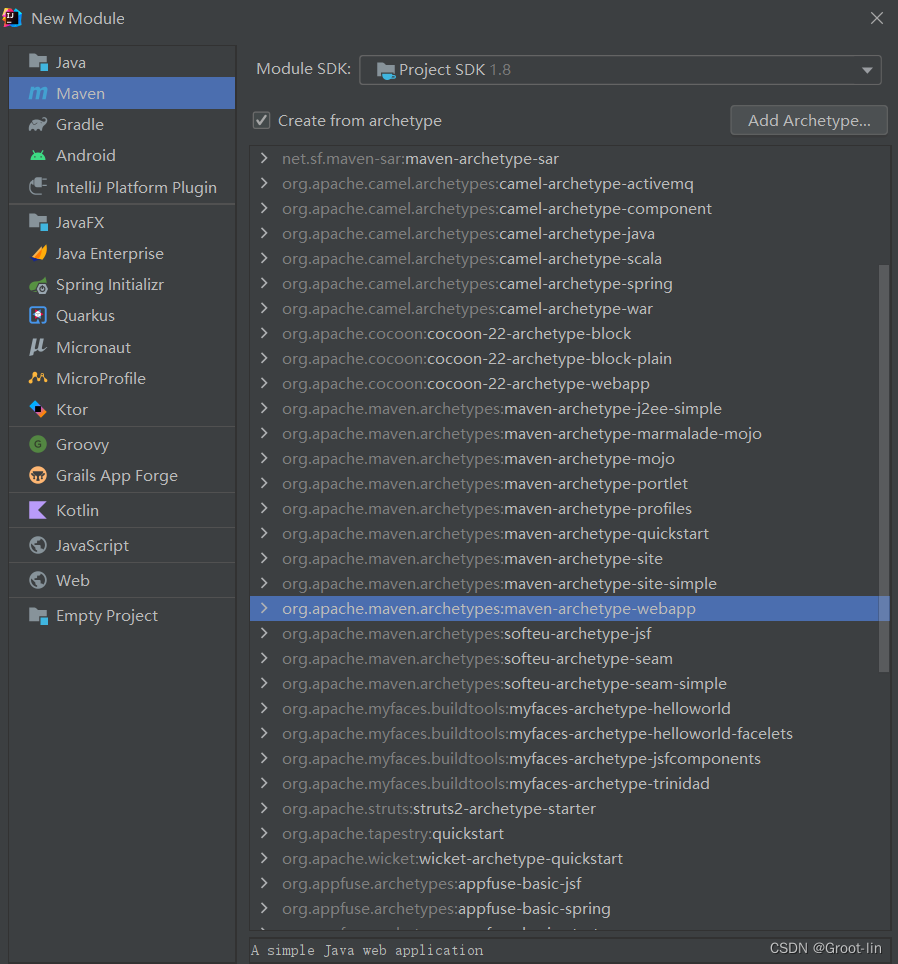The height and width of the screenshot is (964, 898).
Task: Expand softeu-archetype-seam node
Action: [264, 658]
